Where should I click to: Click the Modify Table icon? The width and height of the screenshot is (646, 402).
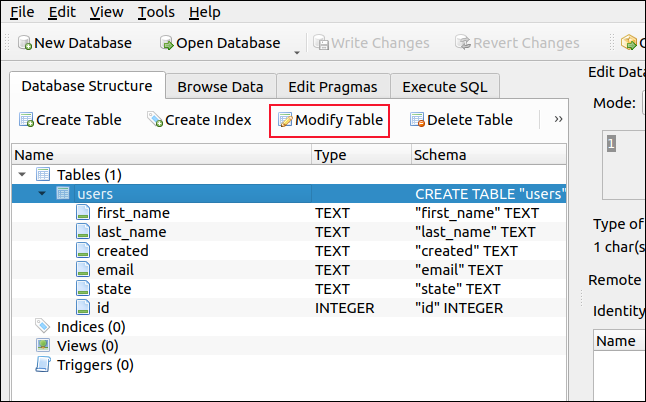(x=285, y=120)
